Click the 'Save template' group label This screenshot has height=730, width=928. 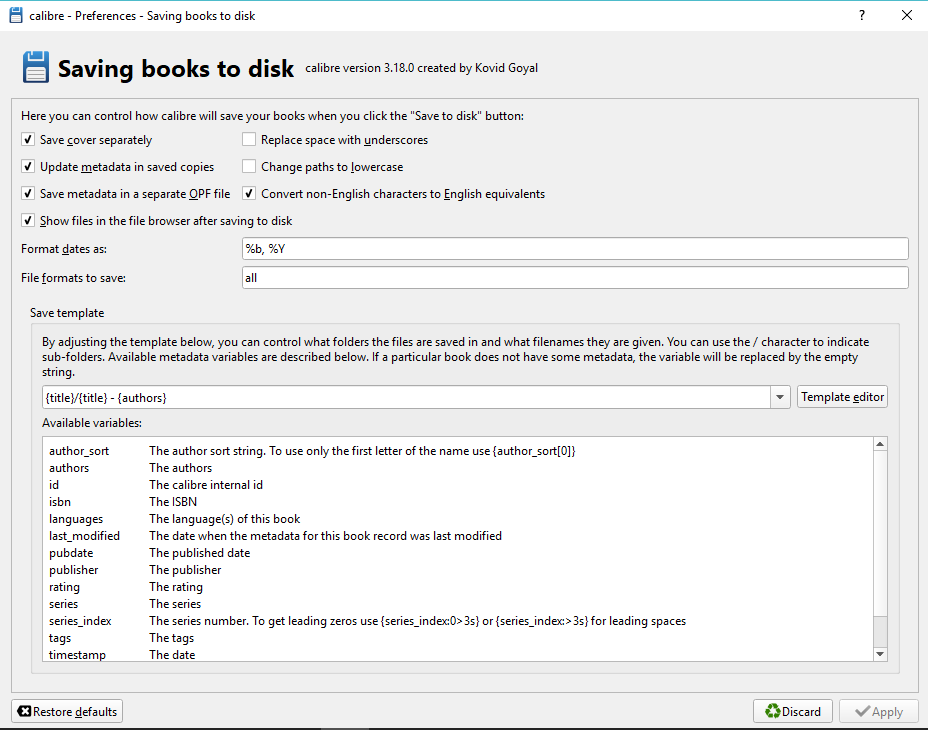pos(67,313)
